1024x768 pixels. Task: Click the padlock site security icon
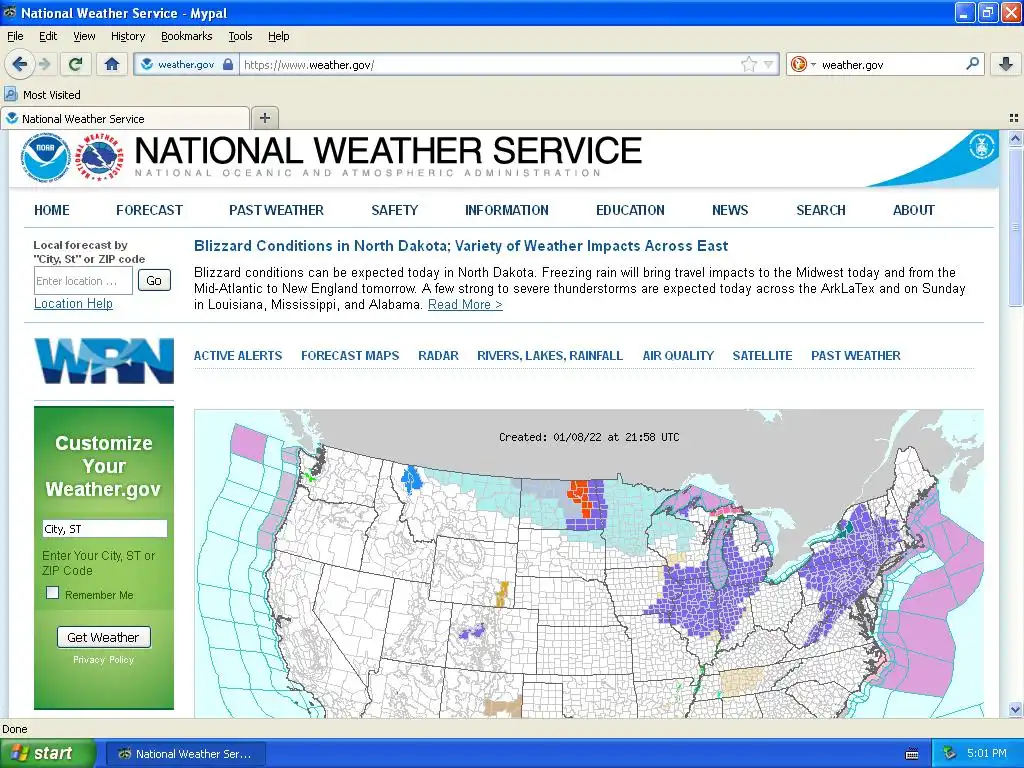(228, 64)
